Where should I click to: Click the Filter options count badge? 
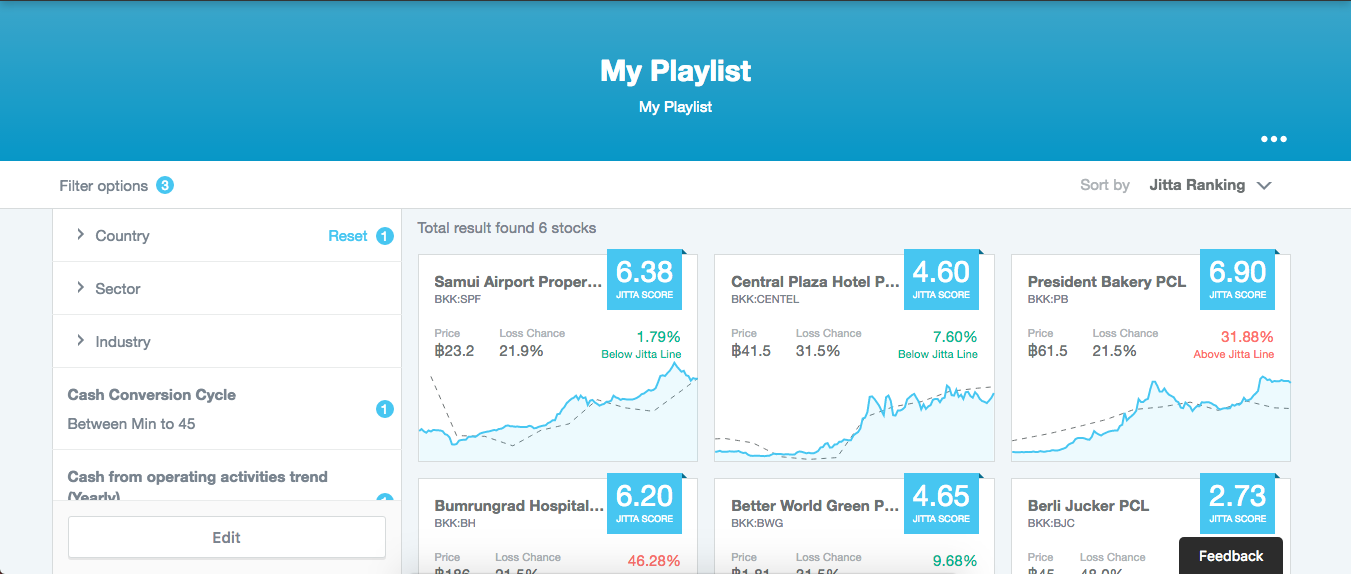(165, 185)
